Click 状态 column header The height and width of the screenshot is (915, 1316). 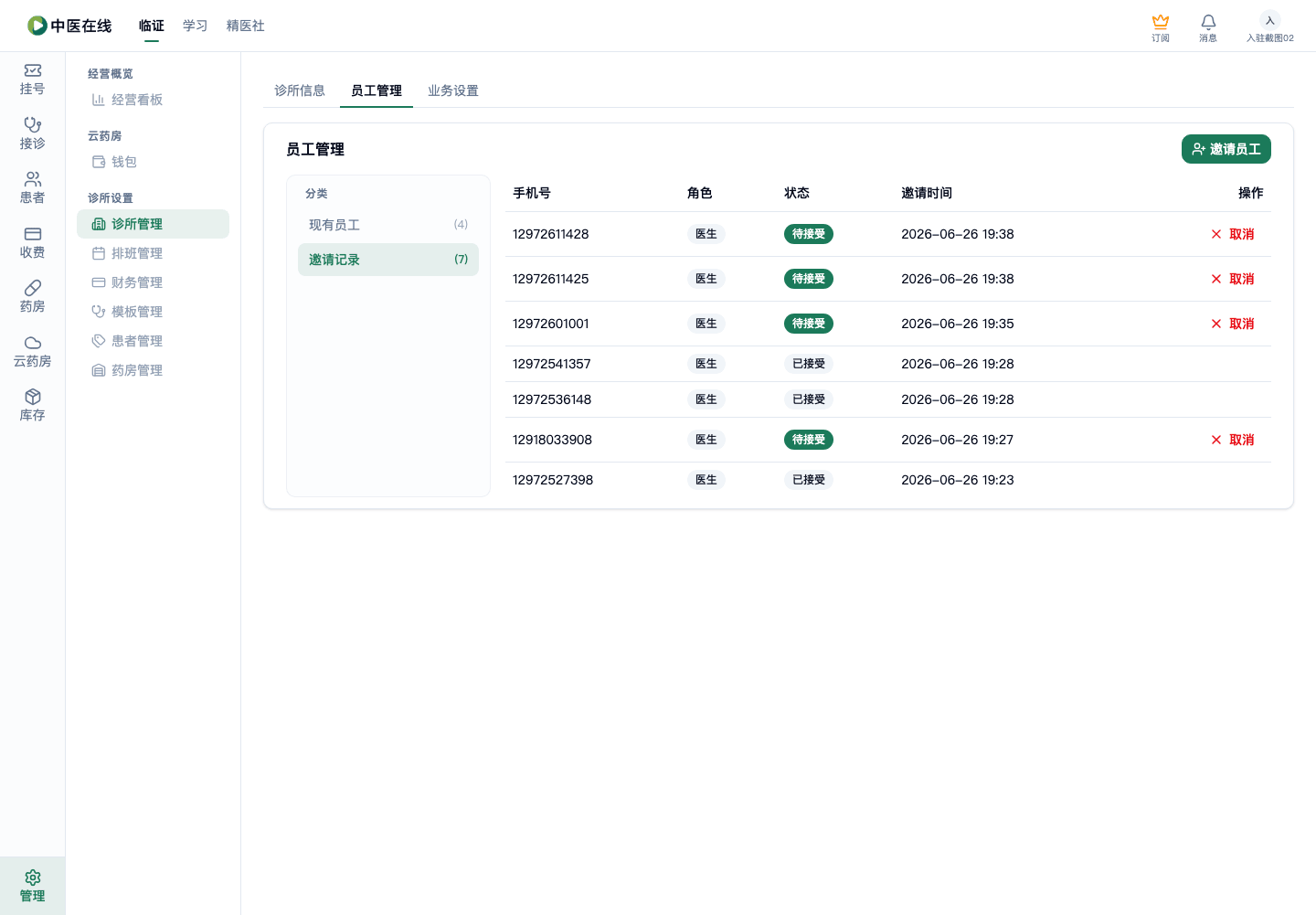(x=797, y=193)
